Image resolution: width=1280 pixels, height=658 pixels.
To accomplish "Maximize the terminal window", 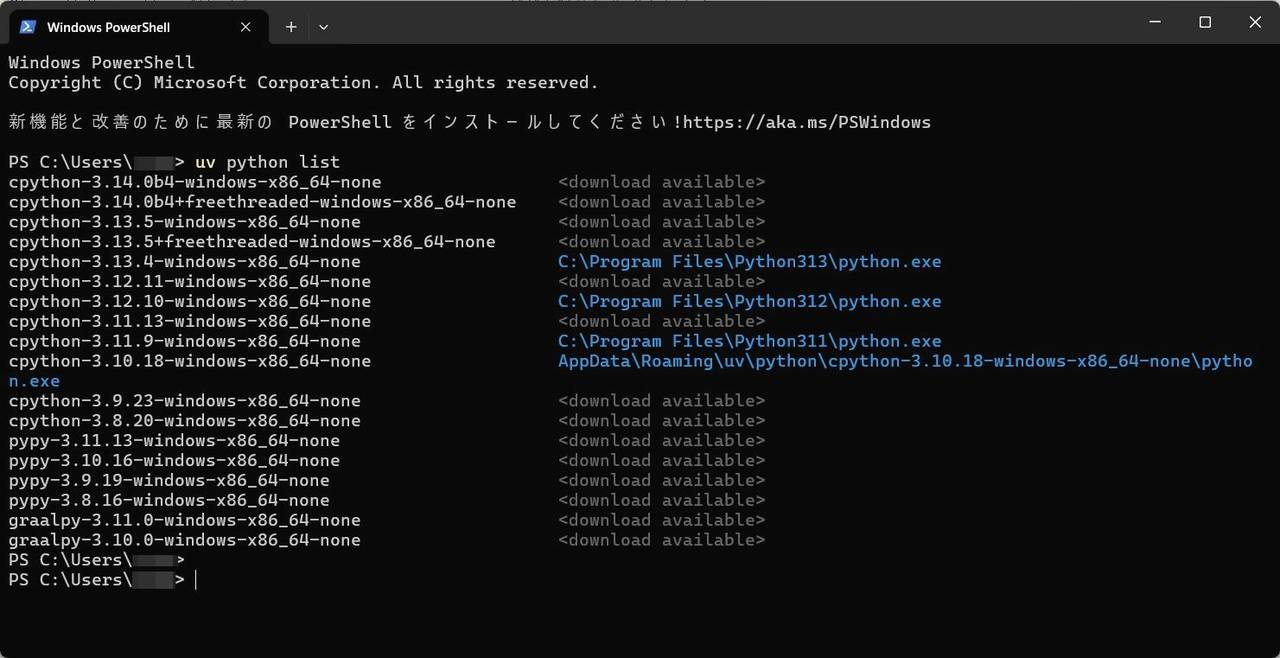I will (1205, 22).
